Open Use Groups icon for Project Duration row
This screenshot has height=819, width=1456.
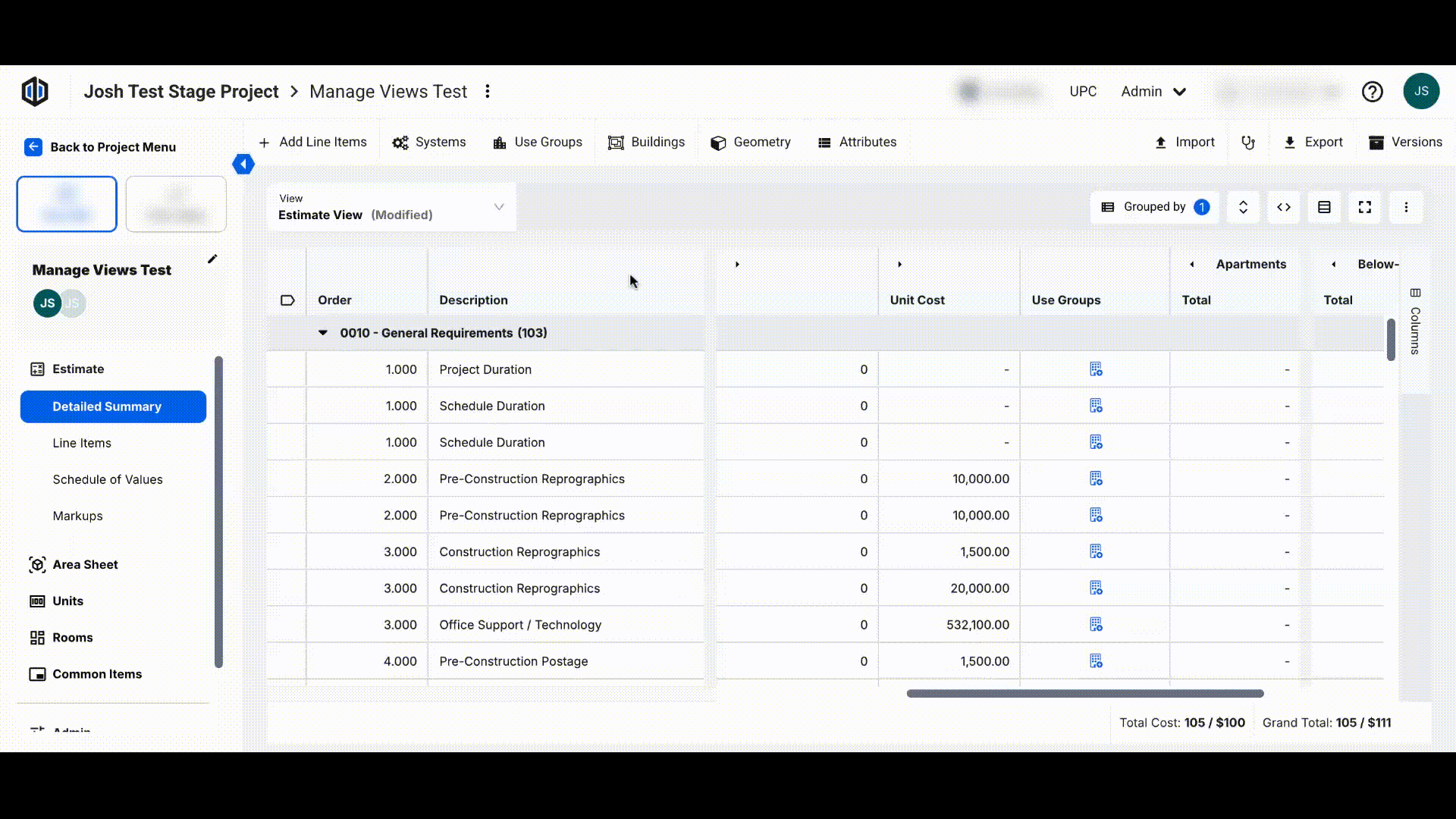(1096, 369)
